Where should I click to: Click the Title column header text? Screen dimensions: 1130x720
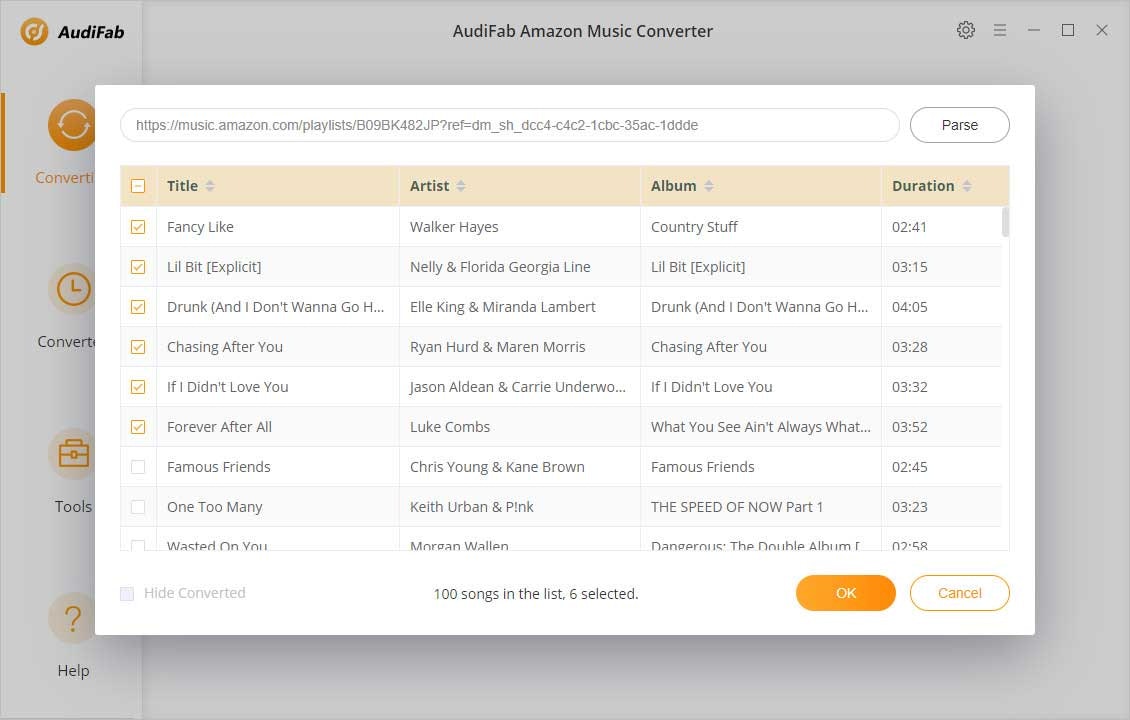[182, 186]
